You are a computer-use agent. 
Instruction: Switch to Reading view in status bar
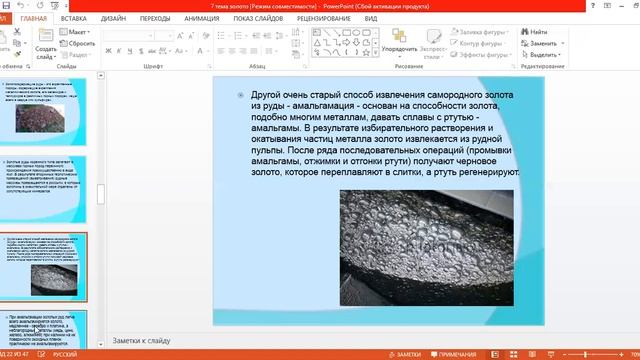click(532, 354)
